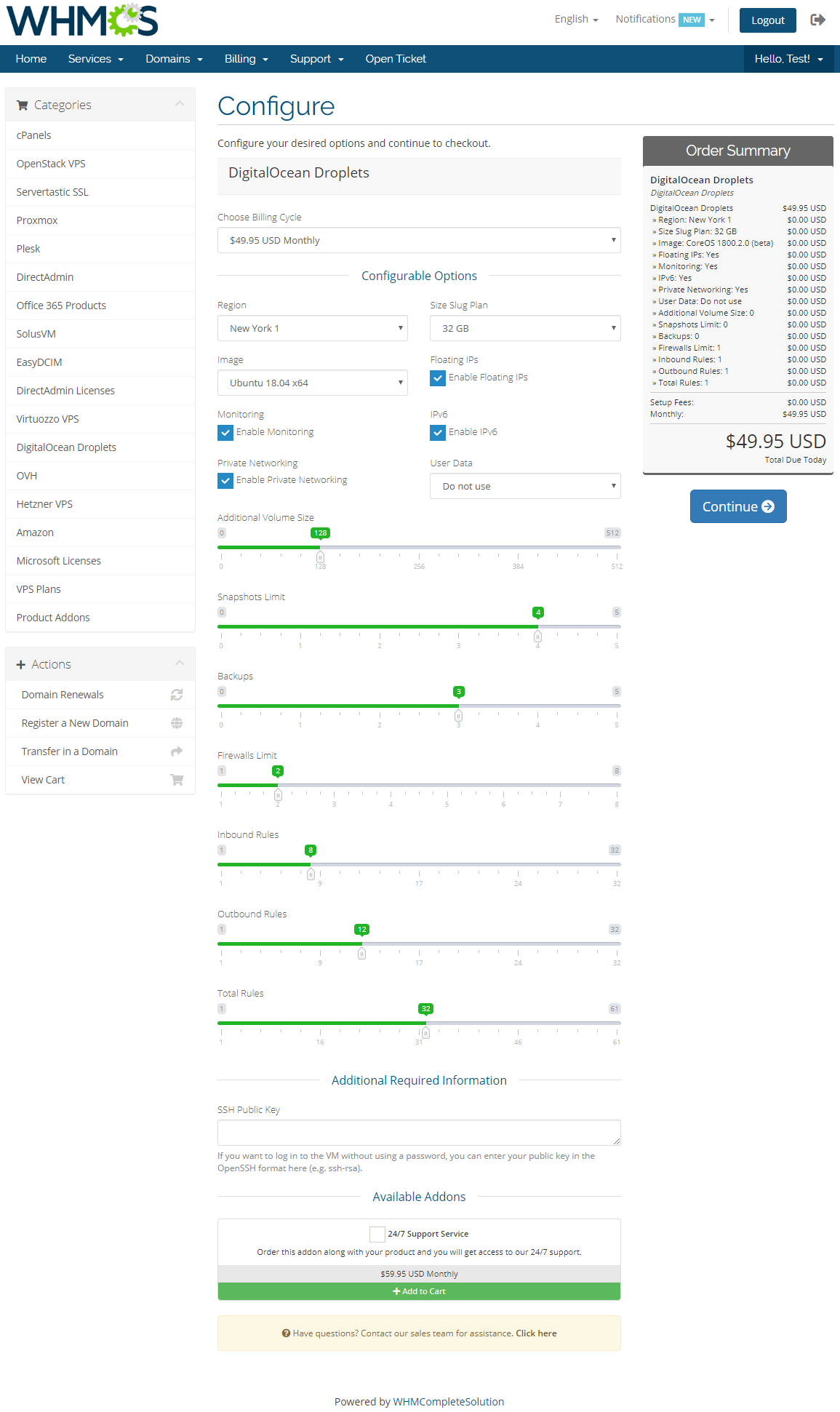
Task: Select the Hetzner VPS category
Action: [x=100, y=504]
